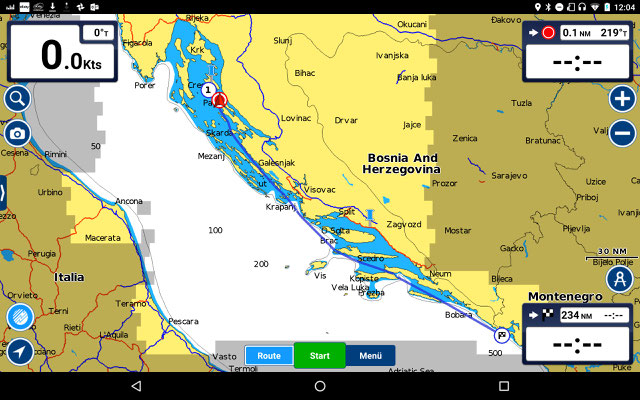Viewport: 640px width, 400px height.
Task: Tap the 30 NM scale bar
Action: 612,254
